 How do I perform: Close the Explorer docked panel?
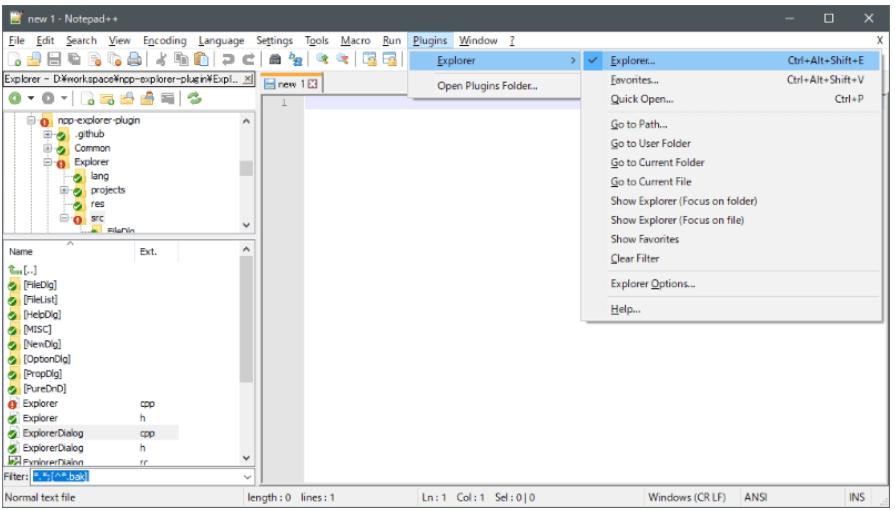[x=248, y=78]
